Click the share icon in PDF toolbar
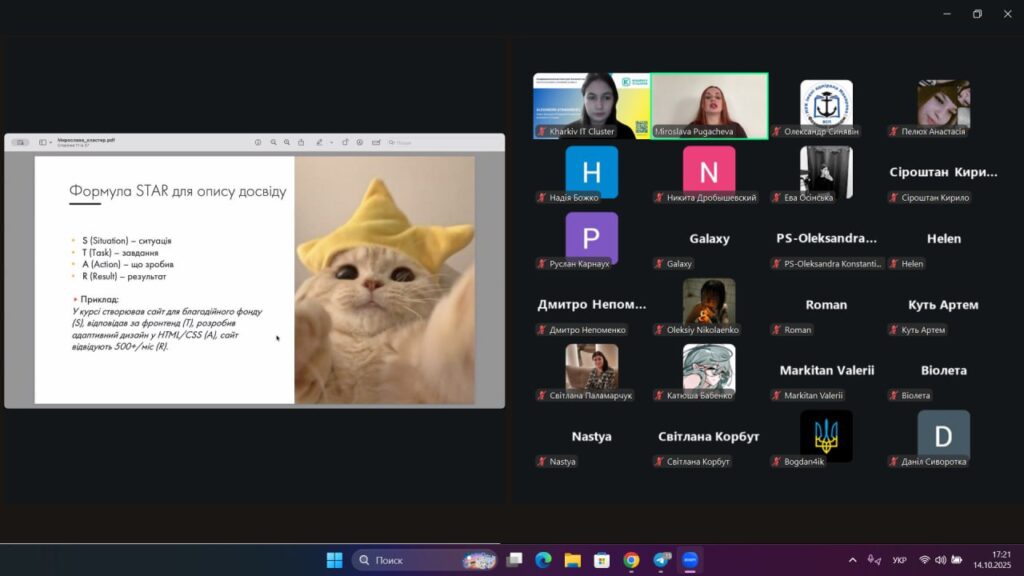 click(x=302, y=142)
